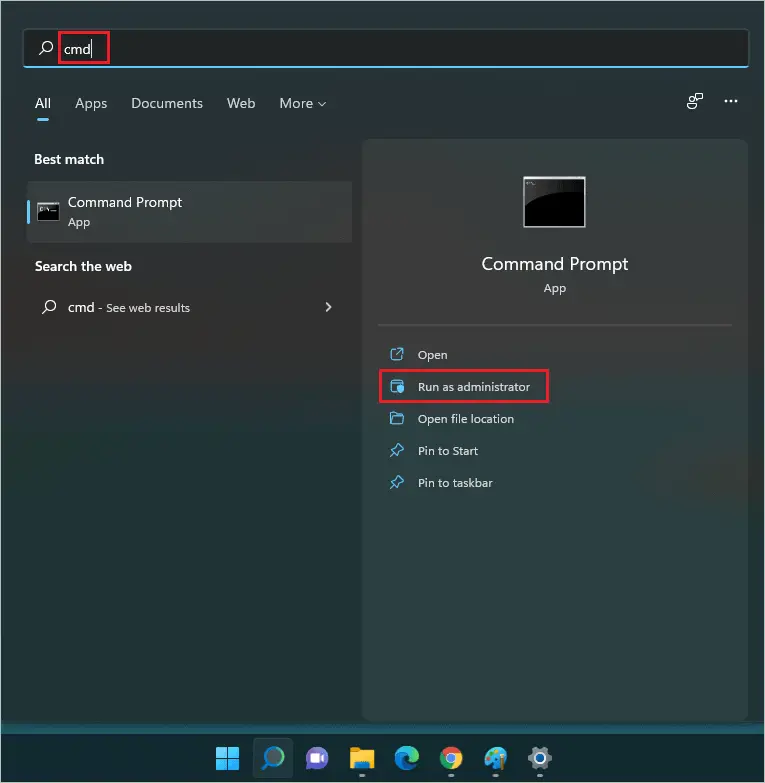
Task: Click the Pin to taskbar pushpin icon
Action: click(x=397, y=482)
